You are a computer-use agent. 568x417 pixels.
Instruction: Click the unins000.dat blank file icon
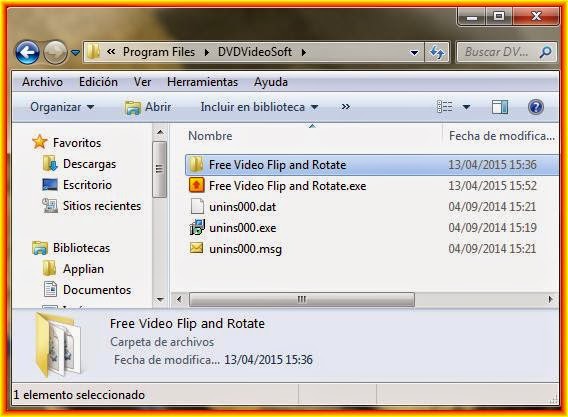click(x=197, y=206)
